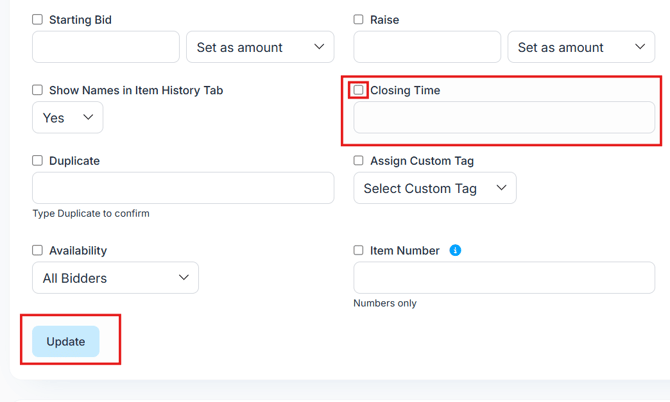Image resolution: width=670 pixels, height=402 pixels.
Task: Focus the Item Number input box
Action: coord(504,278)
